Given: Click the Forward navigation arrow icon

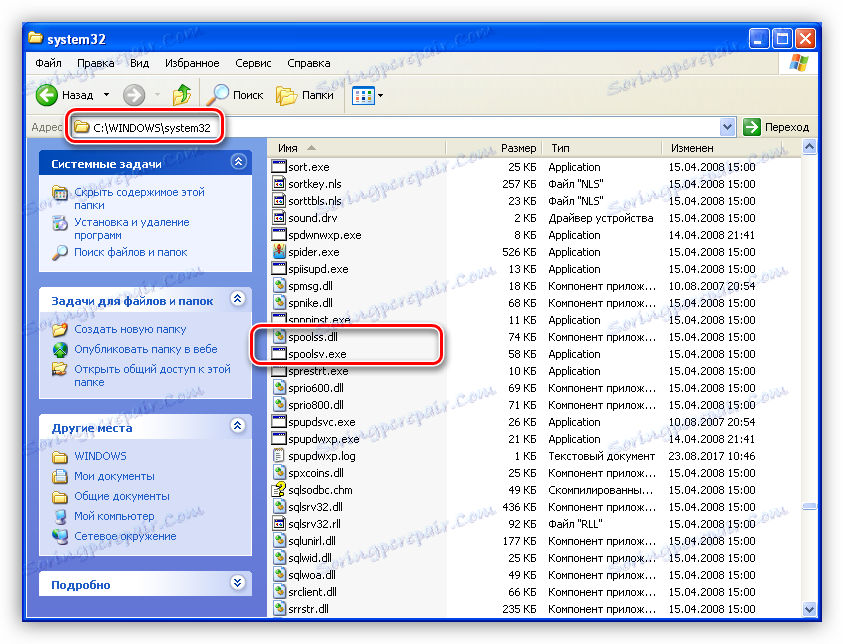Looking at the screenshot, I should click(133, 95).
